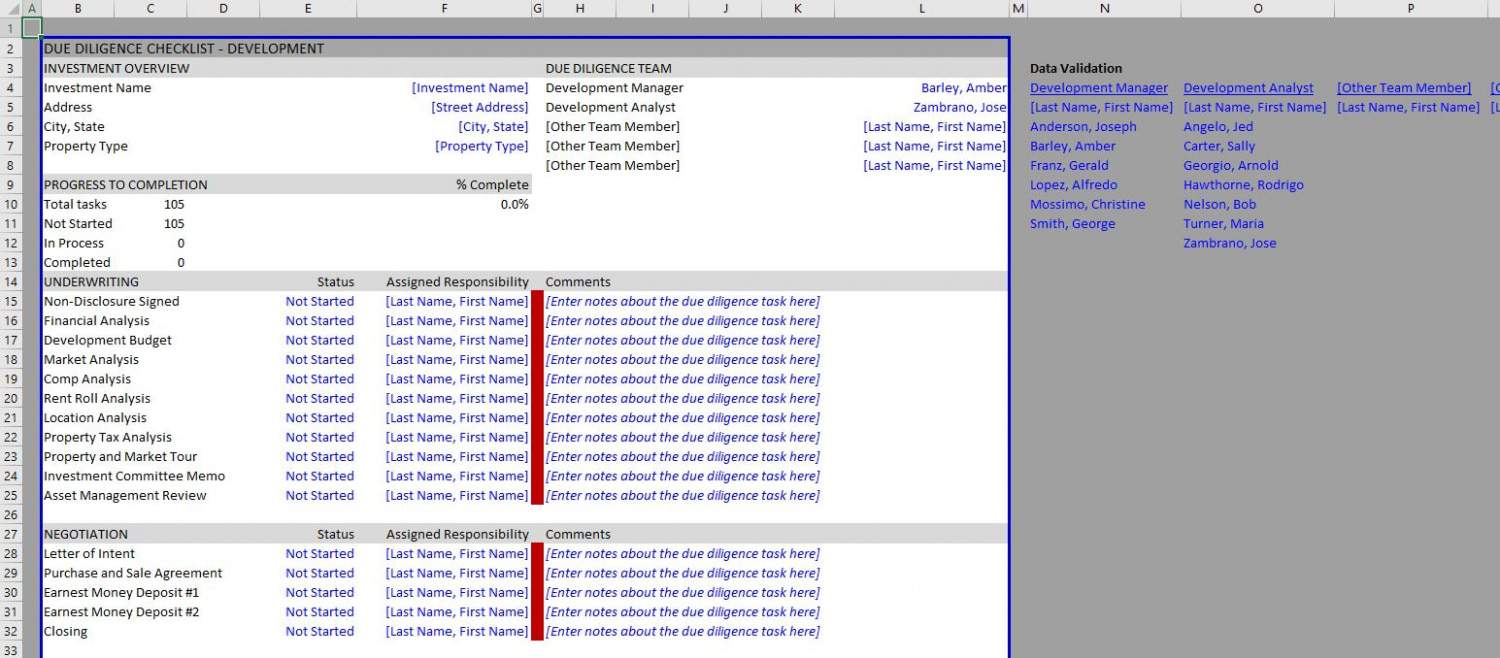Image resolution: width=1500 pixels, height=658 pixels.
Task: Select Comments placeholder for Letter of Intent
Action: (x=684, y=553)
